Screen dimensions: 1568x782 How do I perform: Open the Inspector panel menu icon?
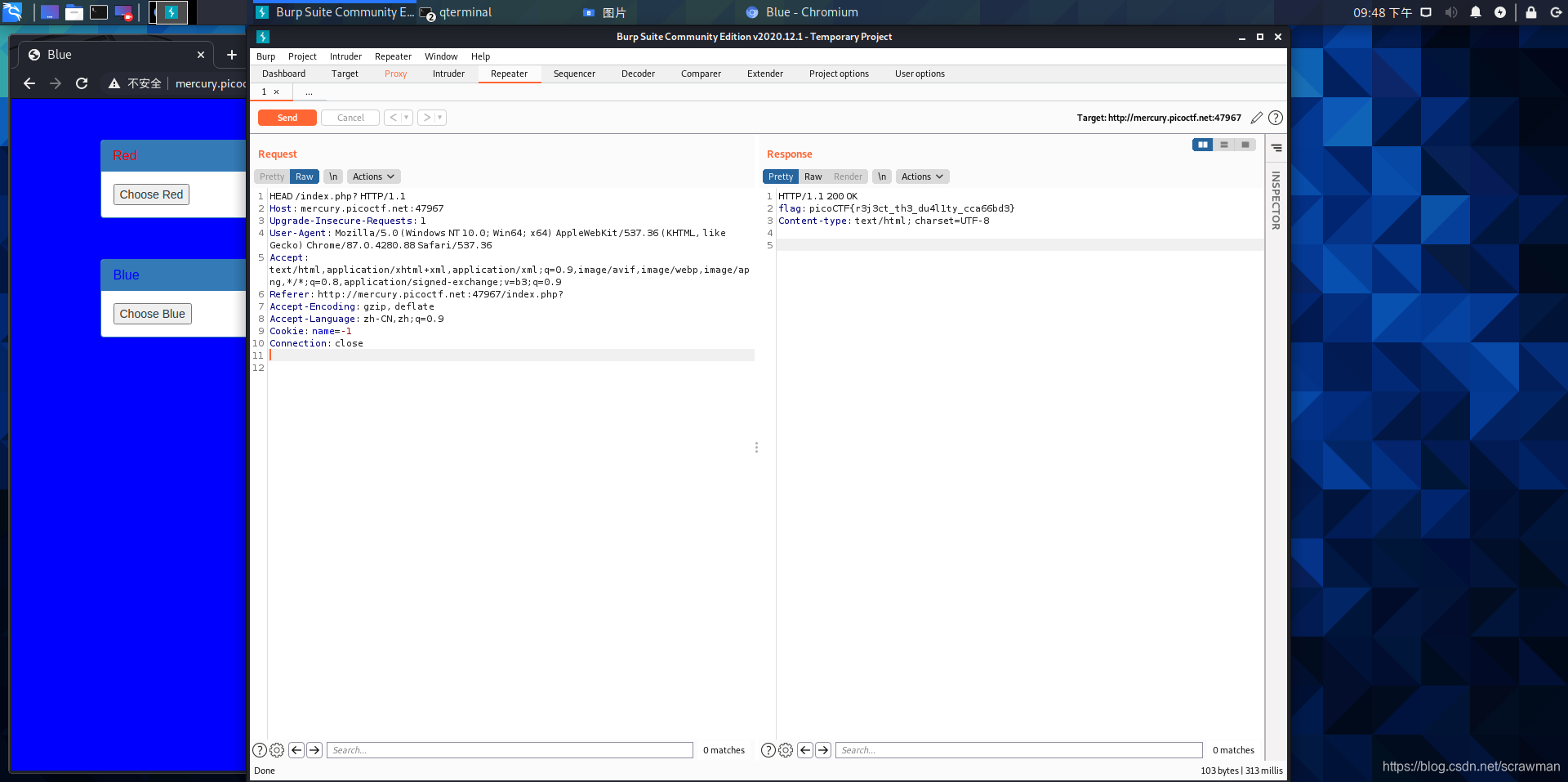tap(1276, 148)
